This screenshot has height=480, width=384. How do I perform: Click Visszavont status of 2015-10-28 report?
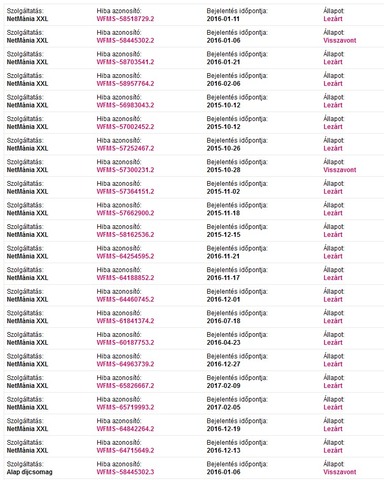pos(340,170)
